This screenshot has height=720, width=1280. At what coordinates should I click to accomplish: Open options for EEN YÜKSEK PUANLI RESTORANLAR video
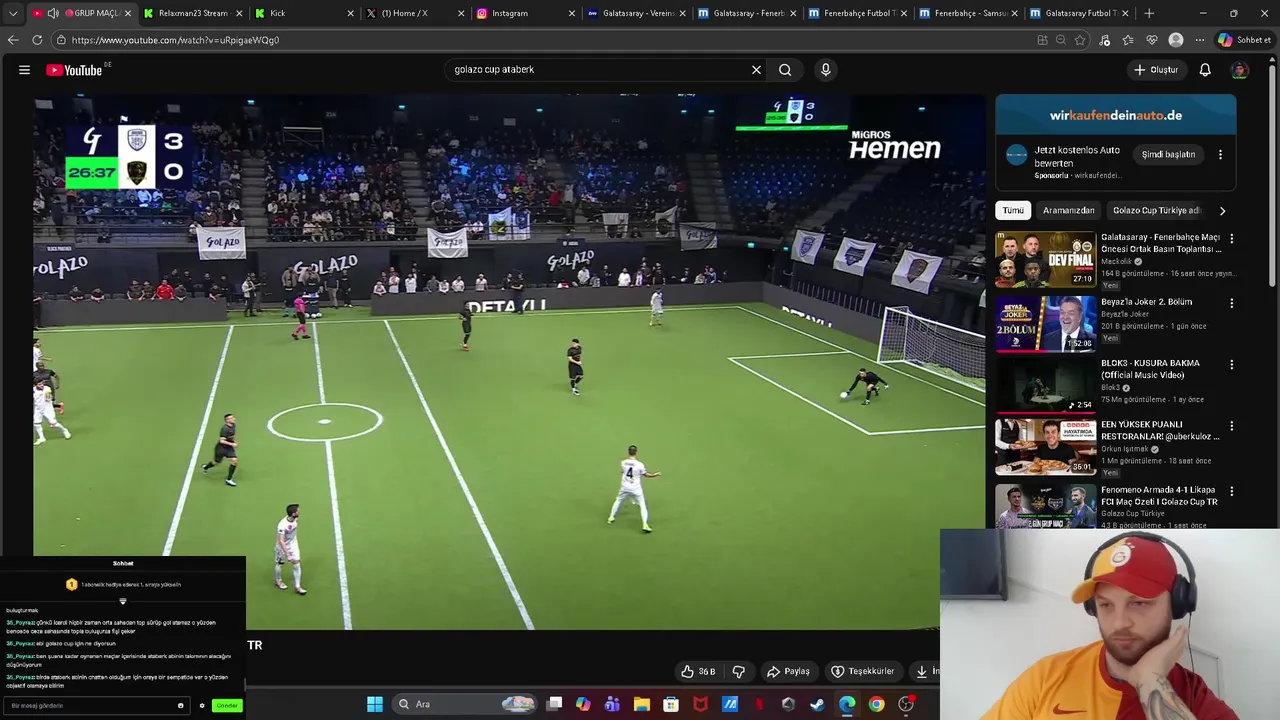point(1231,426)
